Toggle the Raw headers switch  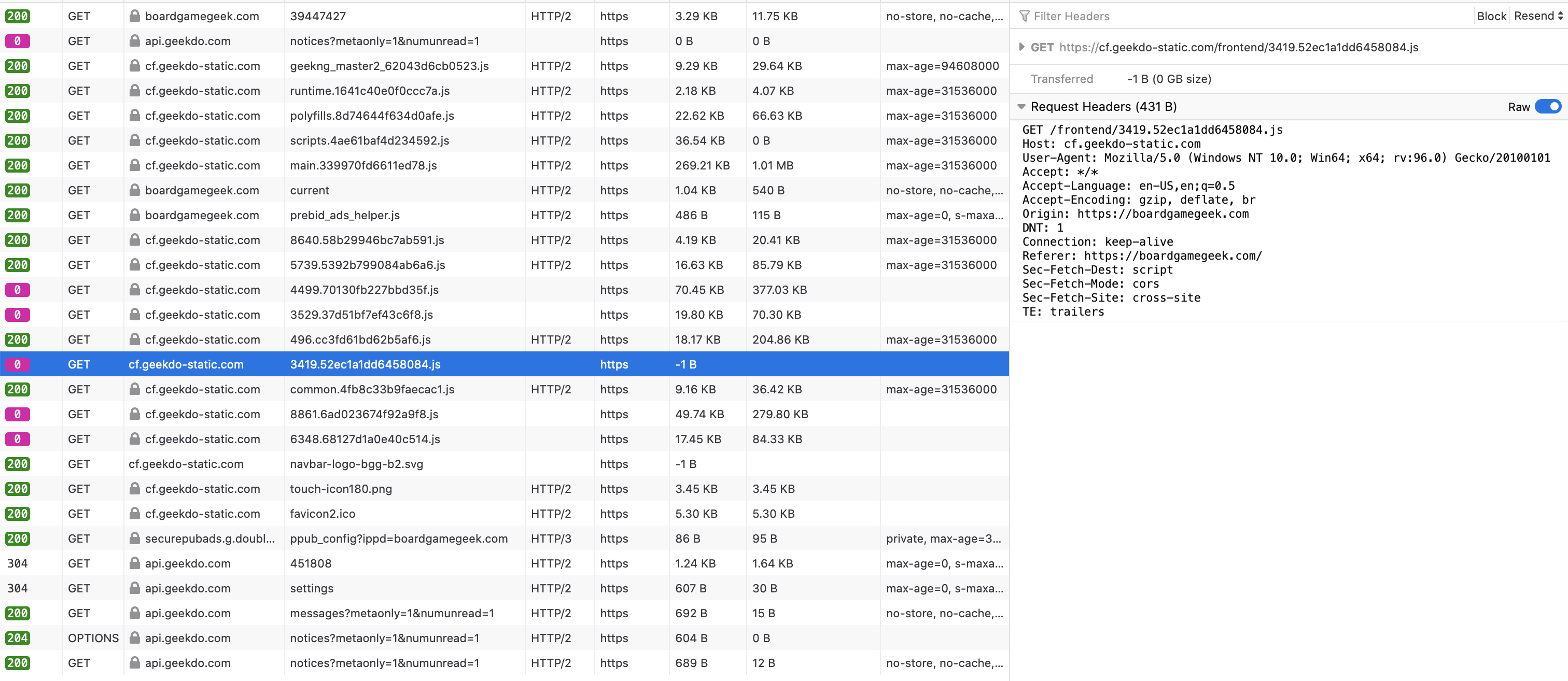(1547, 106)
